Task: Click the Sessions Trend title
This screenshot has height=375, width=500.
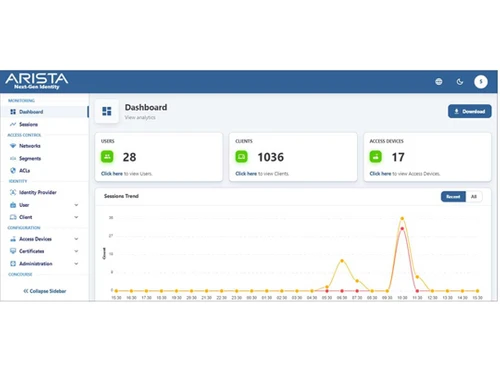Action: (x=121, y=196)
